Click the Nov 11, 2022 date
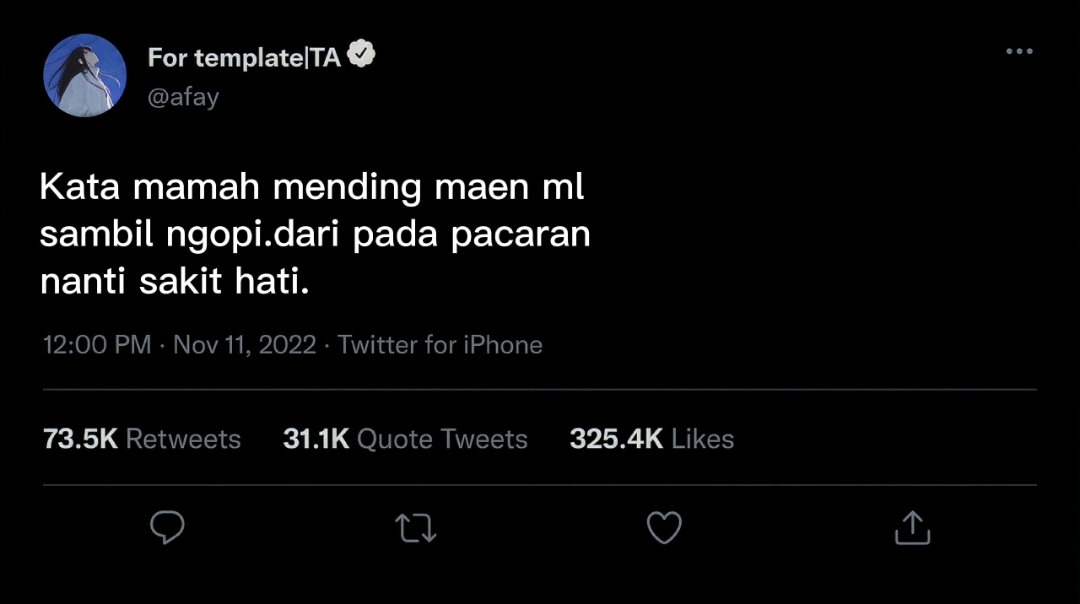Viewport: 1080px width, 604px height. (x=245, y=345)
